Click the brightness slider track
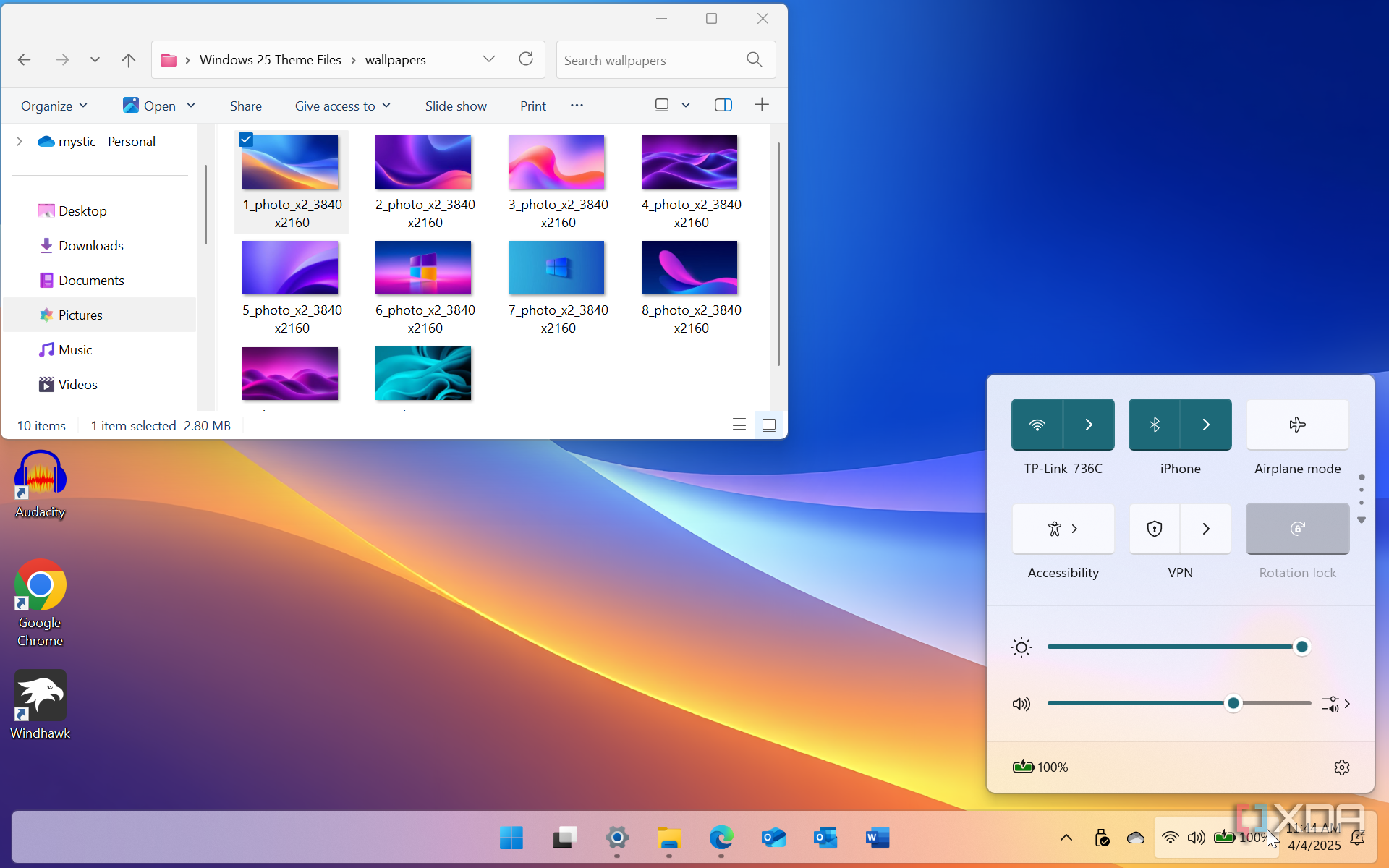 pos(1172,647)
